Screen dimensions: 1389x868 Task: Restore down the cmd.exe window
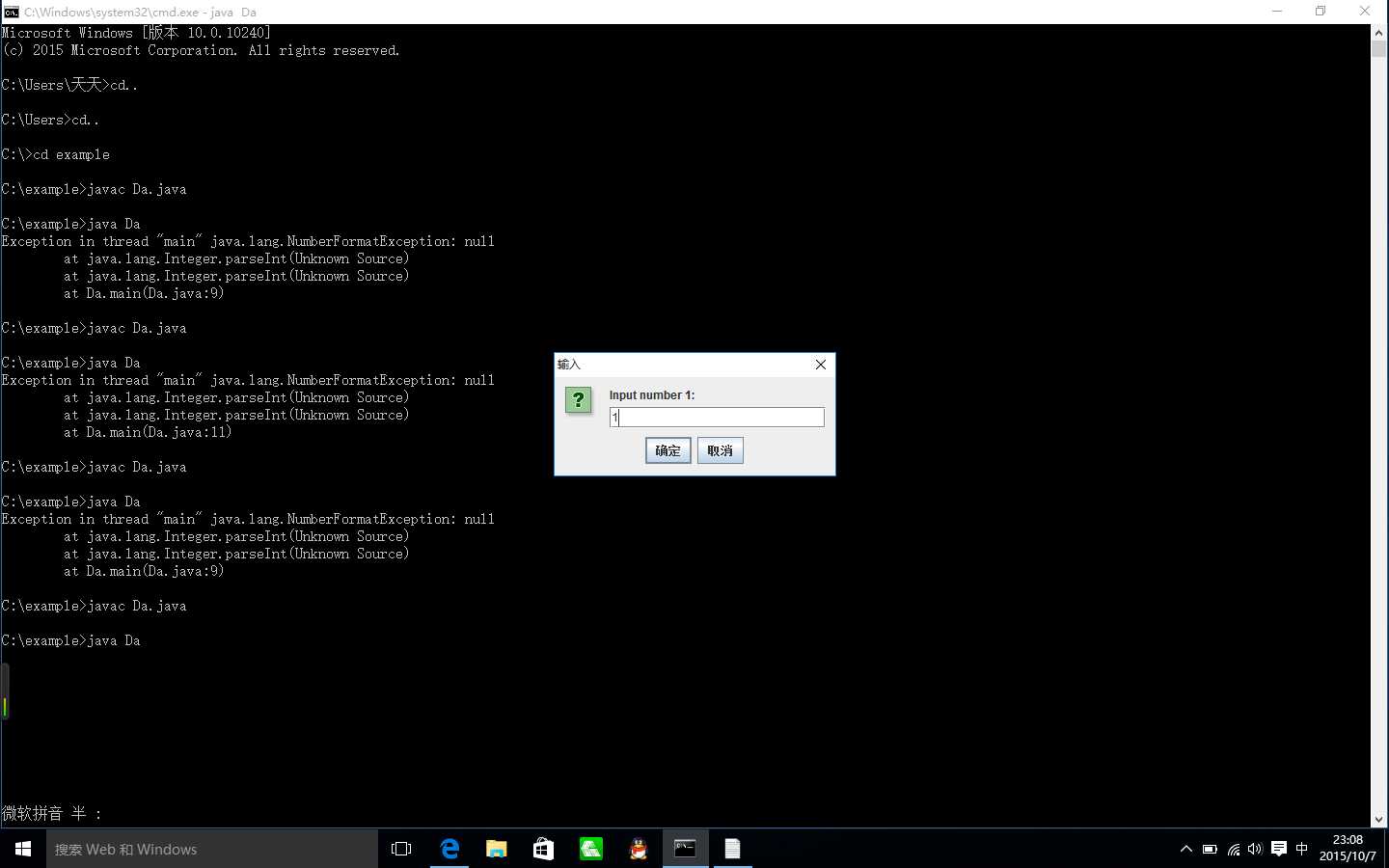tap(1321, 12)
